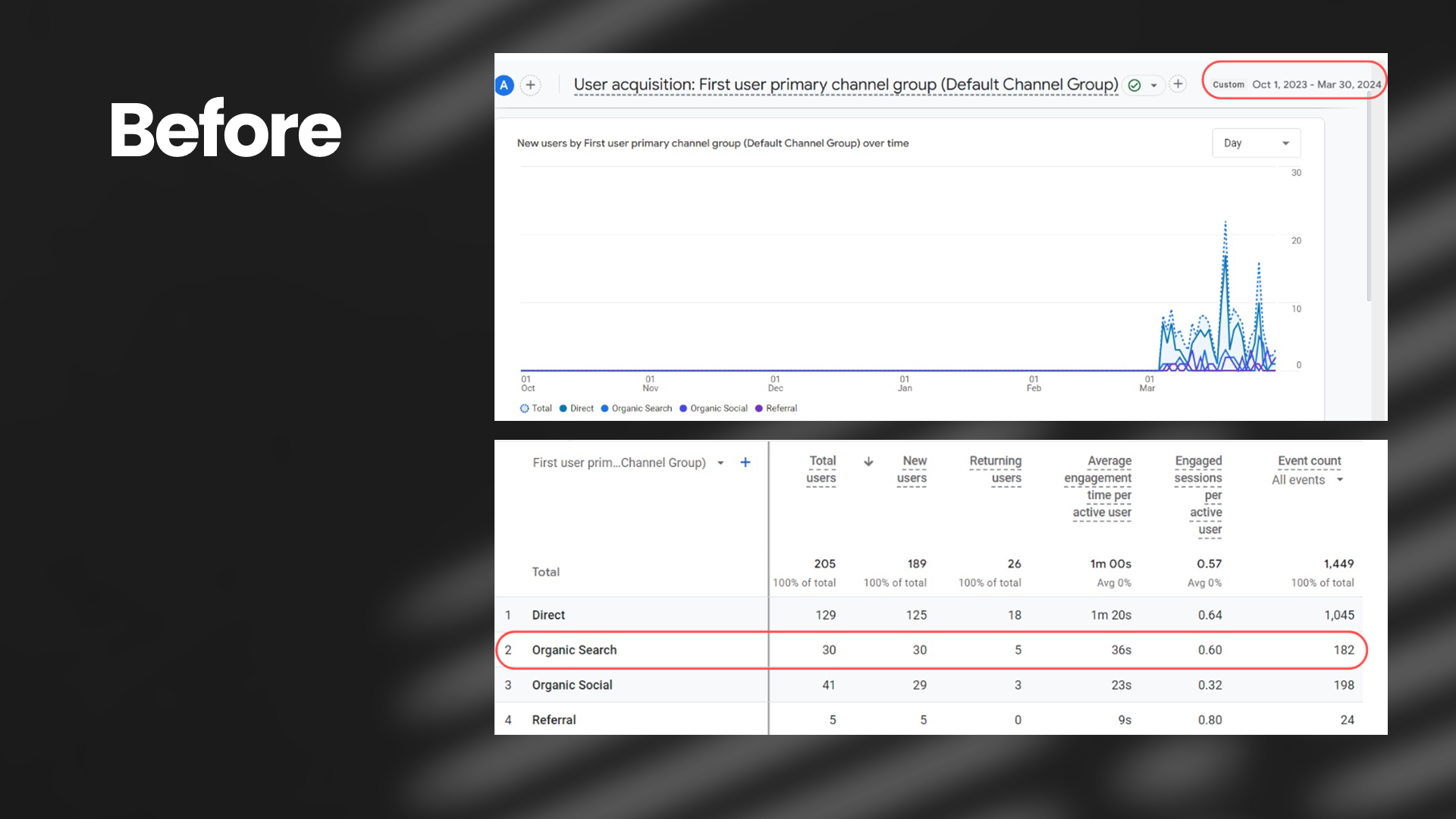Image resolution: width=1456 pixels, height=819 pixels.
Task: Expand the First user primary channel dimension dropdown
Action: point(720,463)
